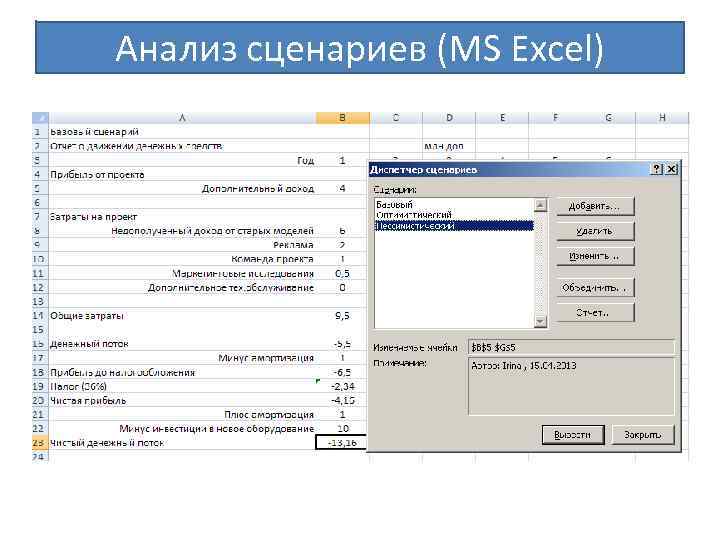Select column B header

pyautogui.click(x=343, y=118)
